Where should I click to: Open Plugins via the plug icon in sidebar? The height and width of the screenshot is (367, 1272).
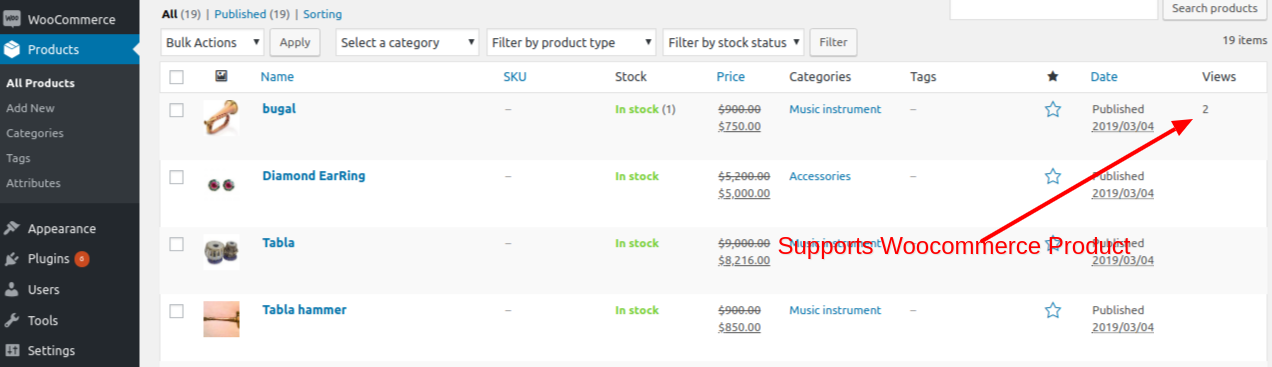(11, 259)
